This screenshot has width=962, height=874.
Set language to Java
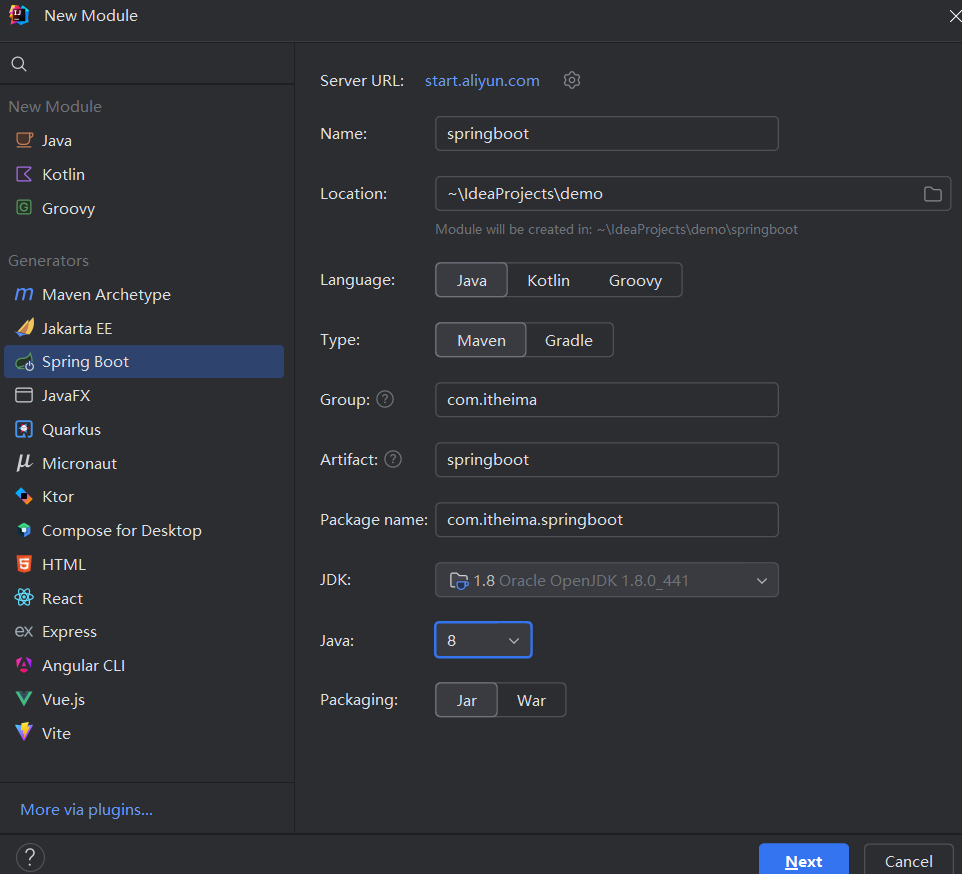pyautogui.click(x=471, y=280)
